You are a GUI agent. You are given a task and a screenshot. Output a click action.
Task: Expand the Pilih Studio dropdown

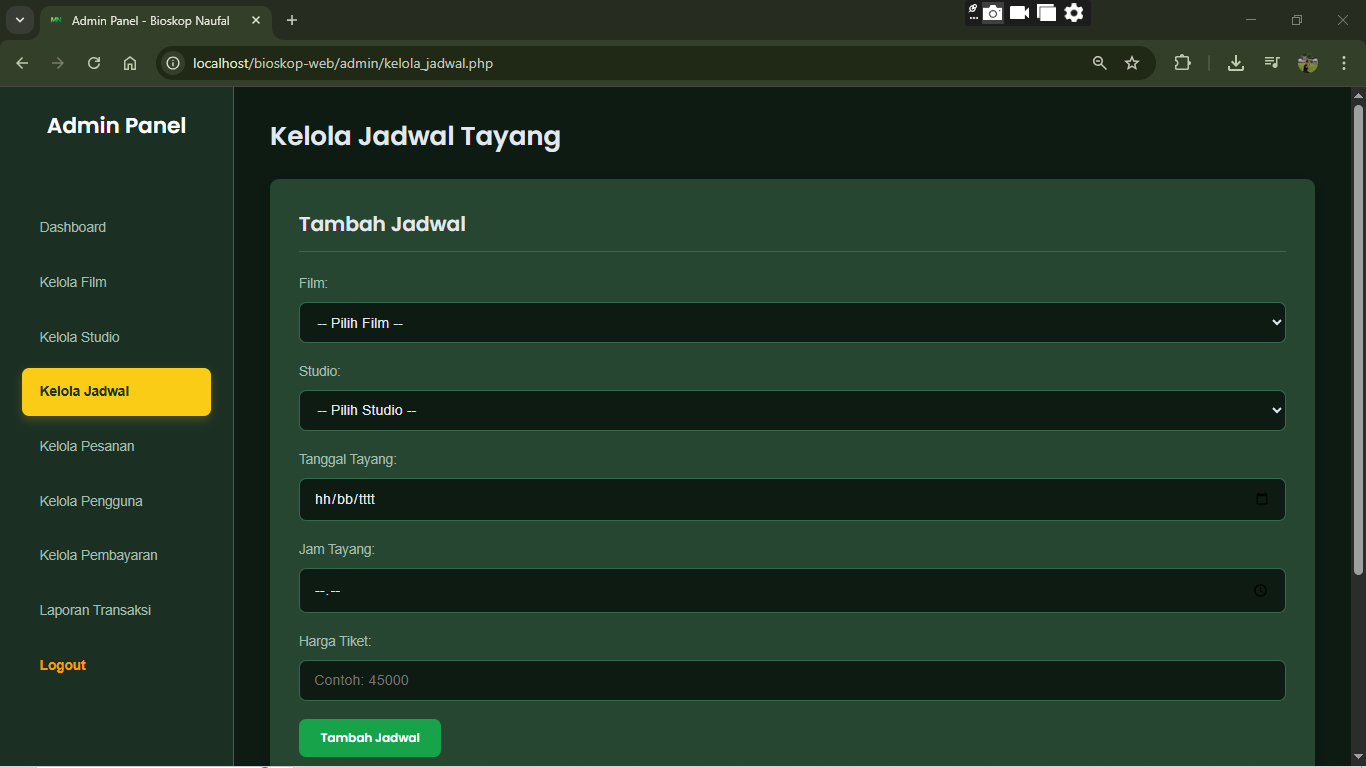pos(791,410)
